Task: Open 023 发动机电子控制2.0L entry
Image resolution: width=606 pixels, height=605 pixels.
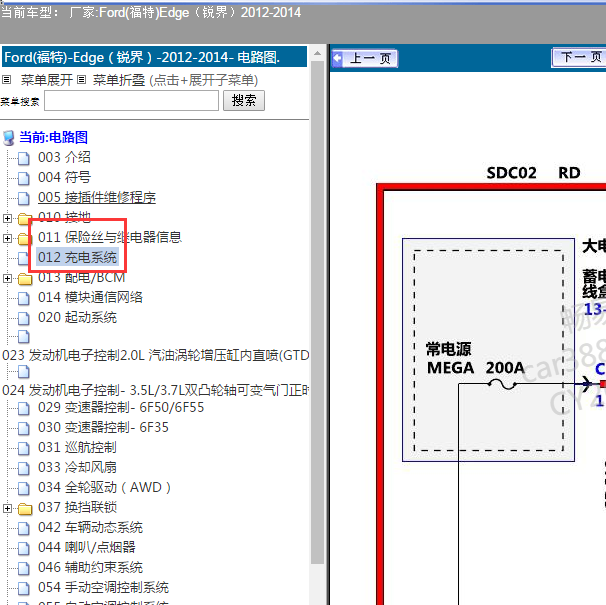Action: click(155, 355)
